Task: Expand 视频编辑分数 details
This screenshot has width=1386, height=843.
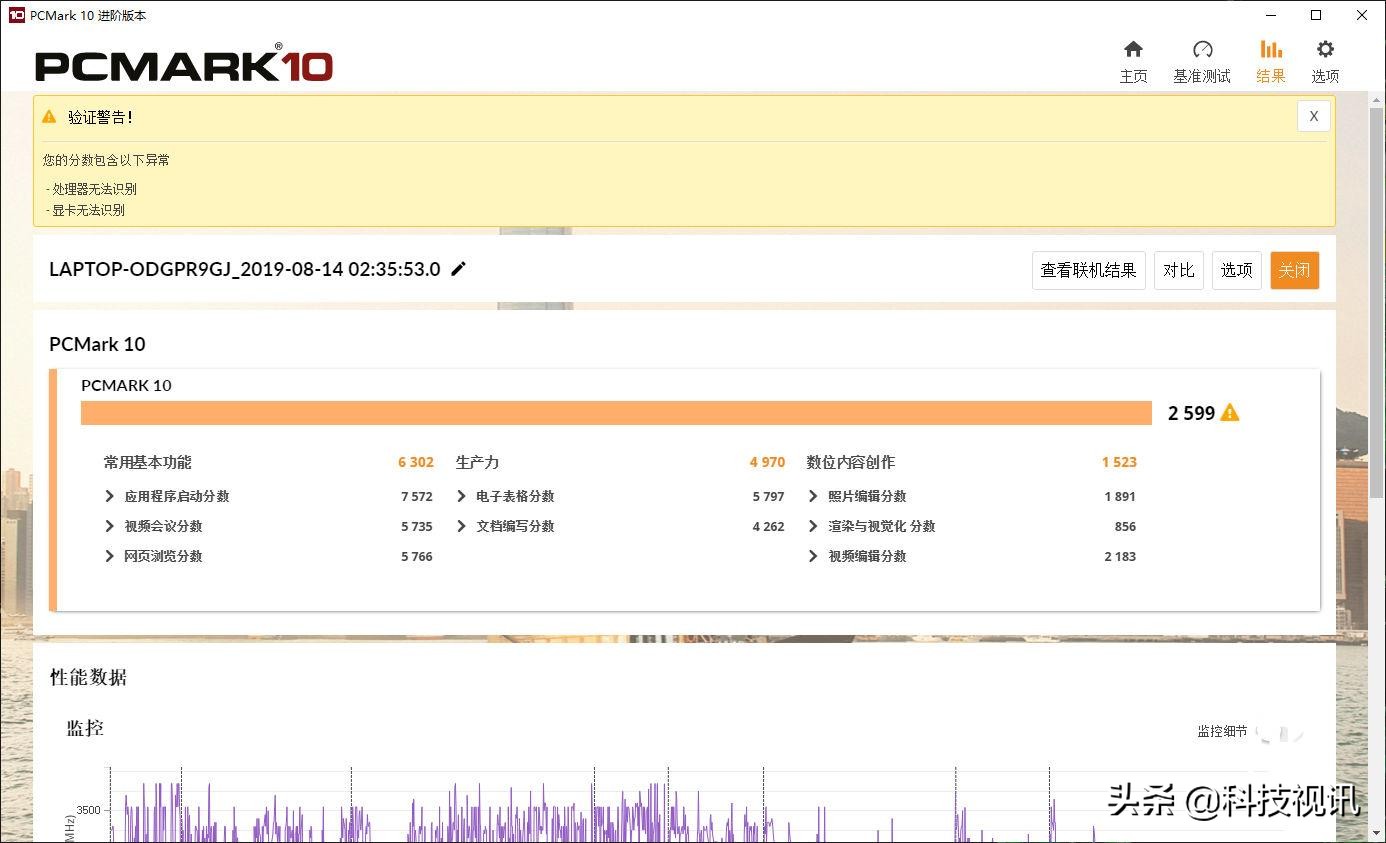Action: click(x=813, y=556)
